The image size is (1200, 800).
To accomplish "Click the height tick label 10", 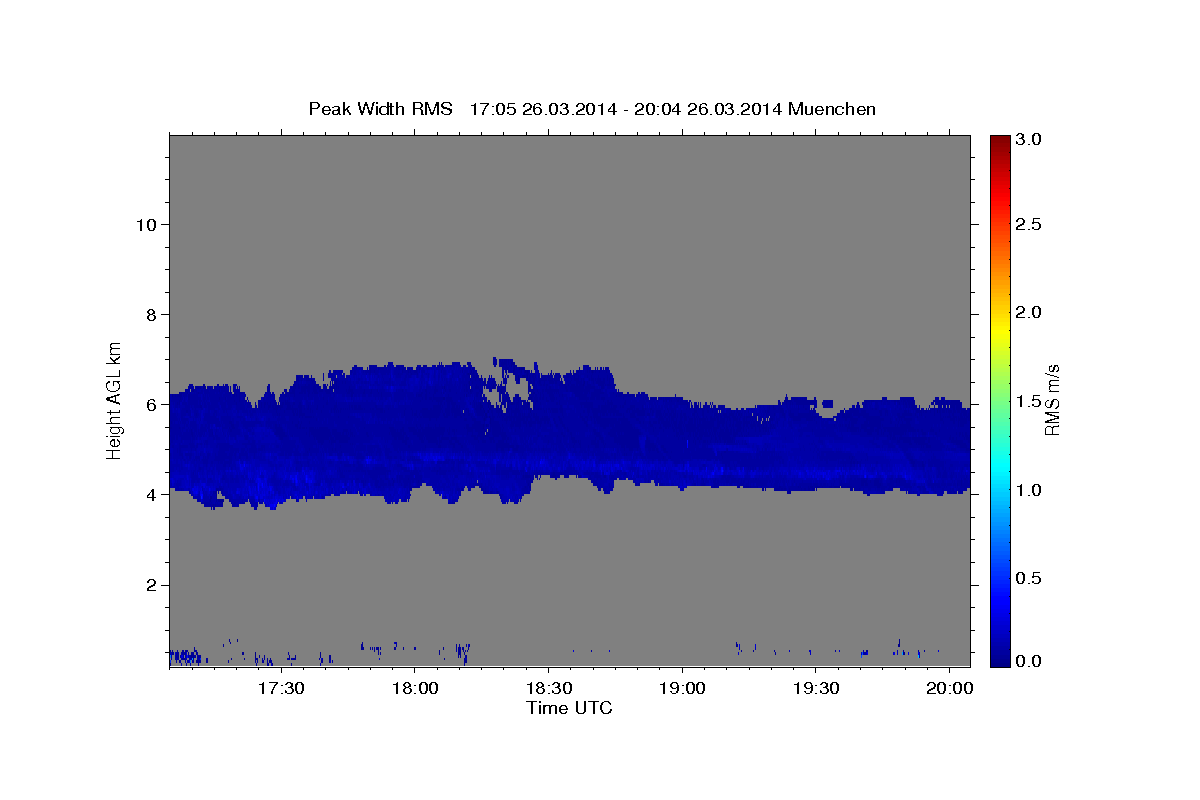I will (146, 225).
